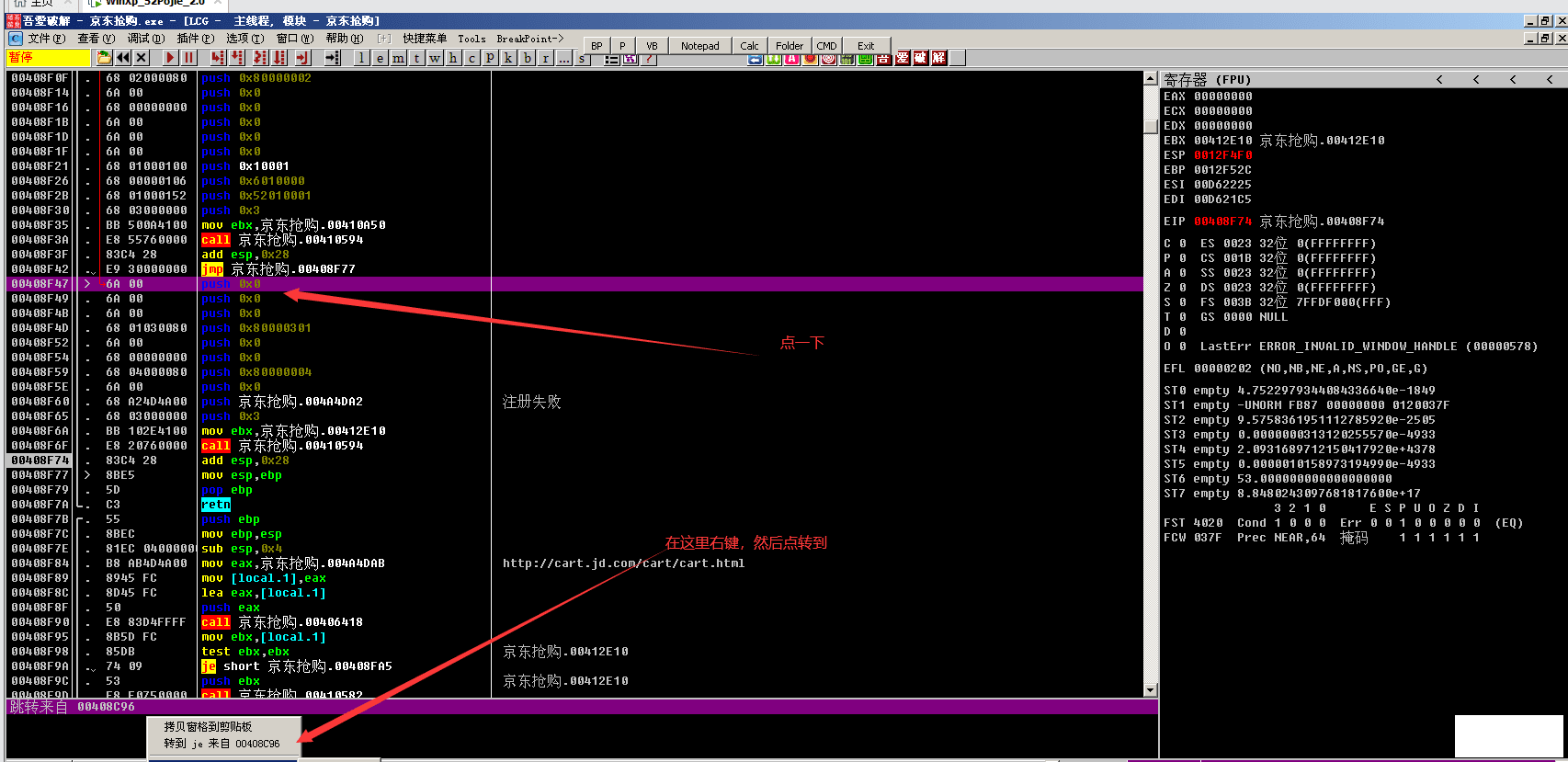This screenshot has height=762, width=1568.
Task: Select the EAX 00000000 register value
Action: [x=1222, y=97]
